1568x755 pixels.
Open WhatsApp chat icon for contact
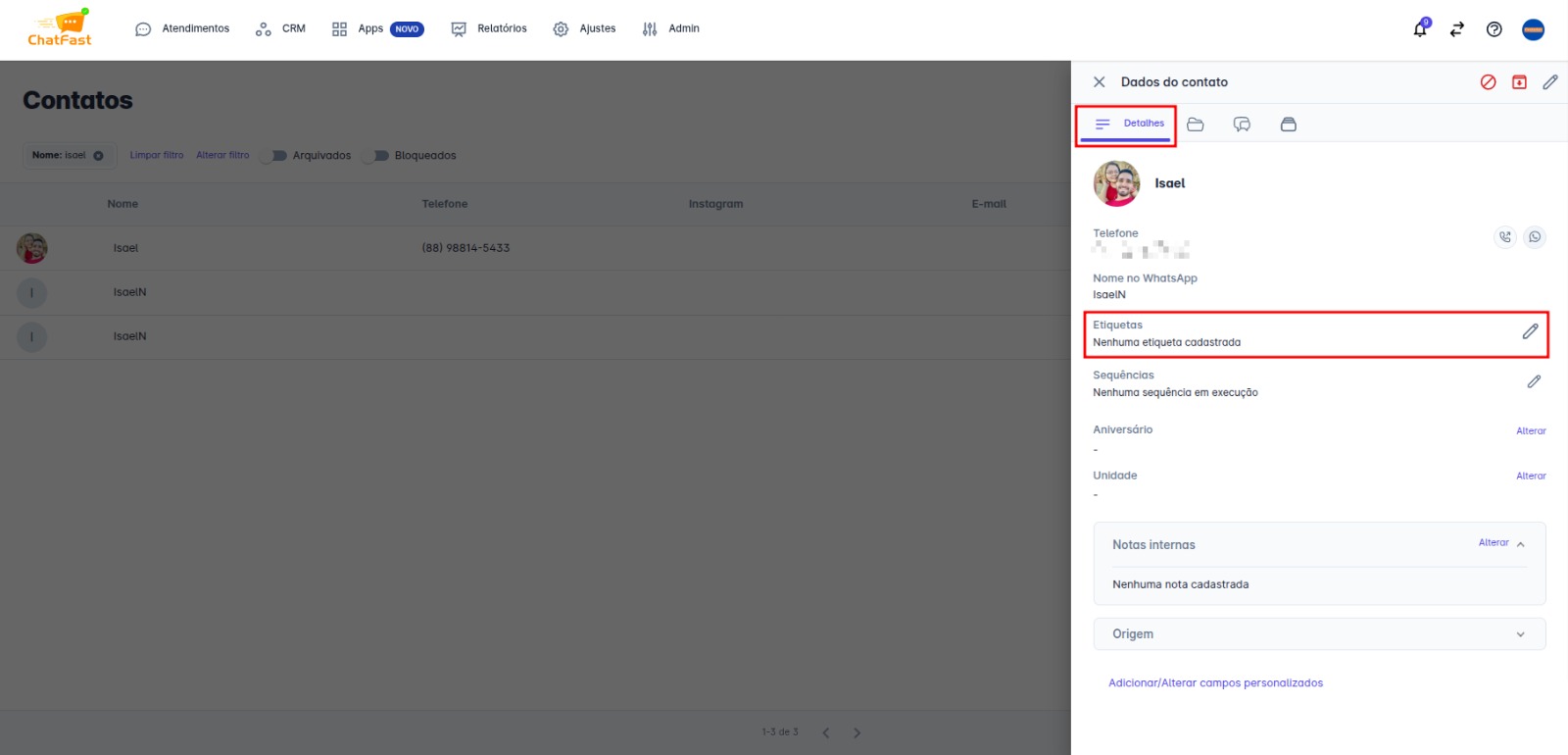click(x=1535, y=236)
